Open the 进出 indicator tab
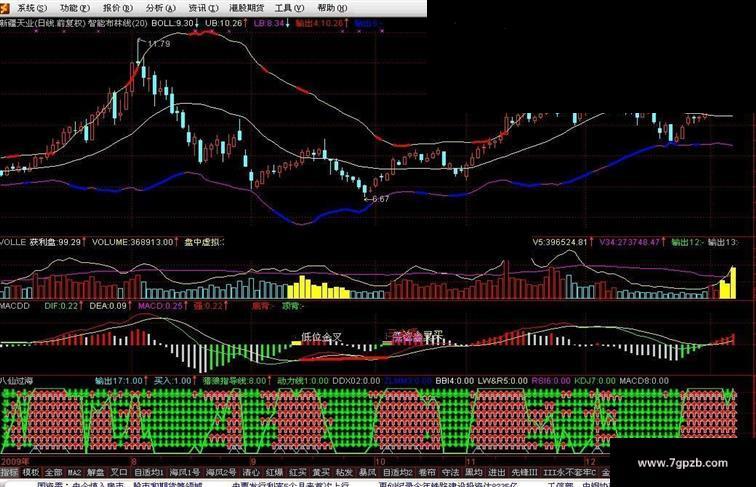This screenshot has width=756, height=487. 497,473
